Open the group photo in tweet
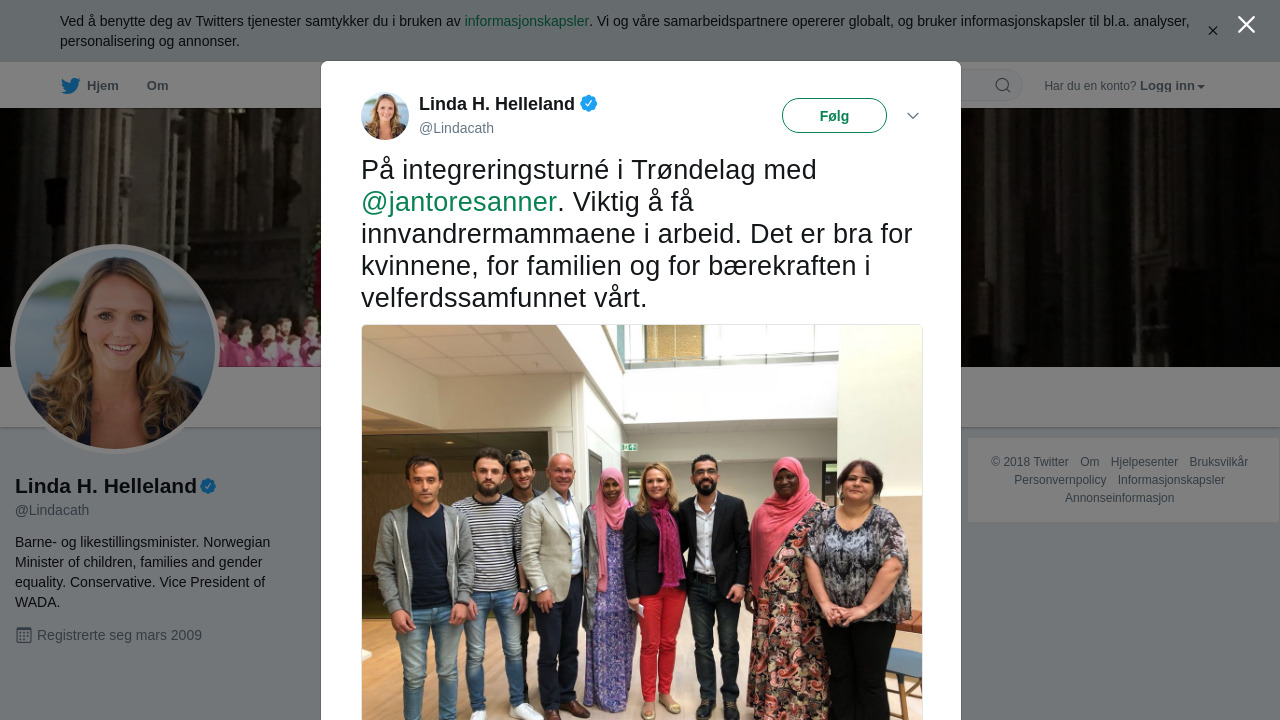The width and height of the screenshot is (1280, 720). [642, 522]
